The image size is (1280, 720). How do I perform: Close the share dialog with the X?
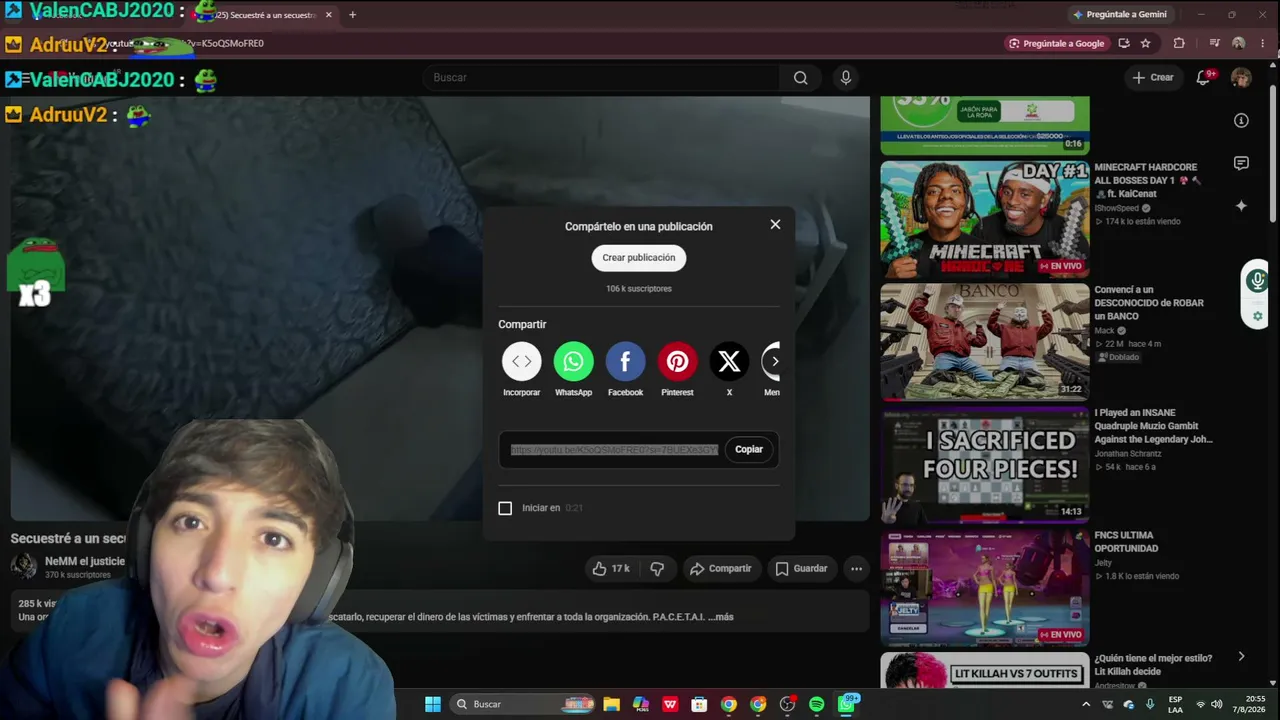tap(775, 224)
